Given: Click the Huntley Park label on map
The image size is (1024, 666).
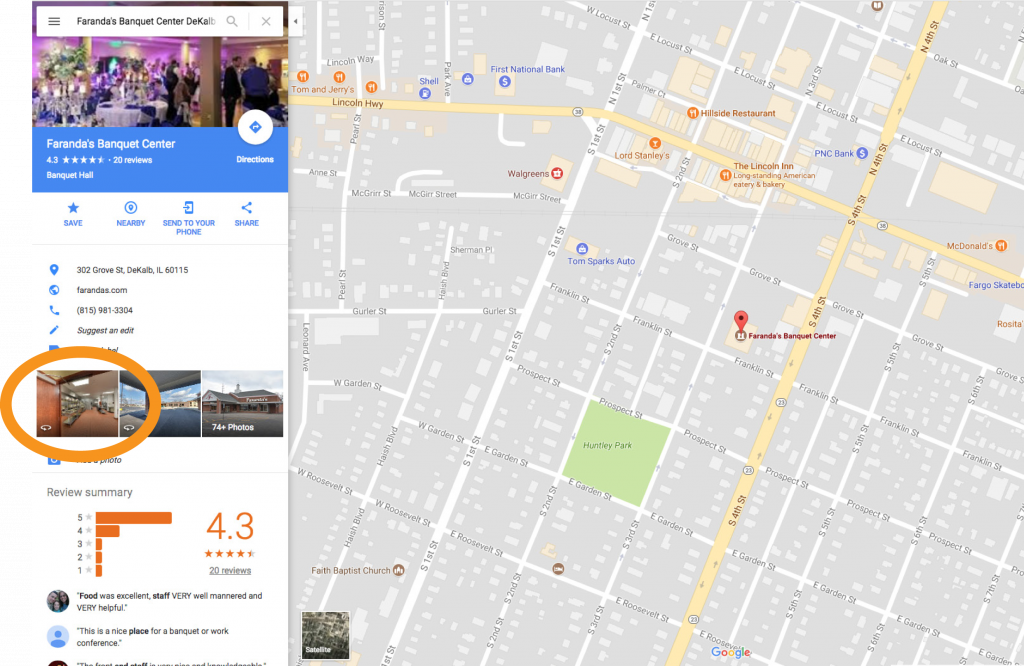Looking at the screenshot, I should [x=607, y=445].
